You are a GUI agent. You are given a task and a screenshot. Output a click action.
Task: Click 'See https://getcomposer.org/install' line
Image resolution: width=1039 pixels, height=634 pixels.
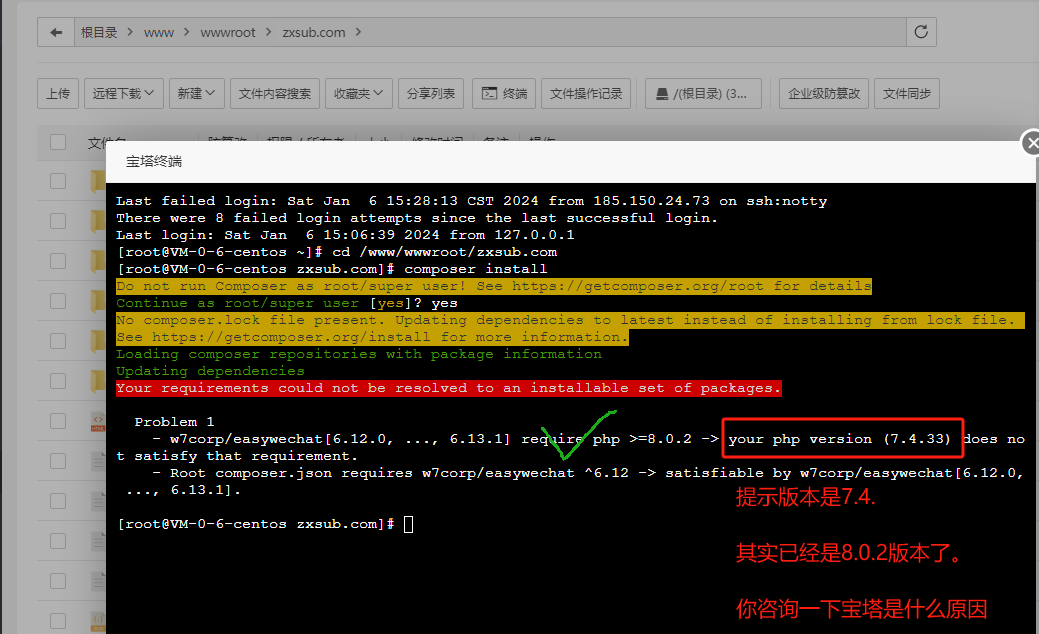click(372, 337)
